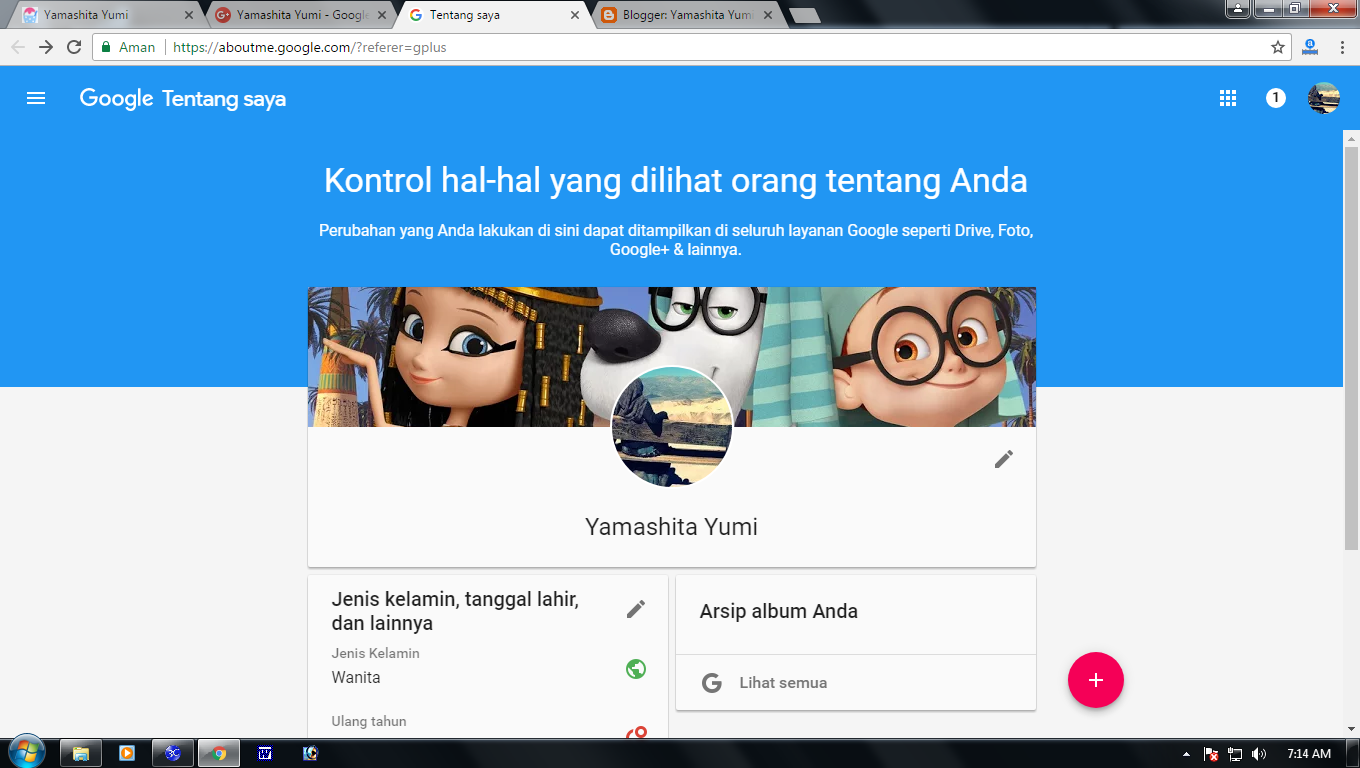Show hidden system tray icons
The image size is (1360, 768).
tap(1186, 754)
